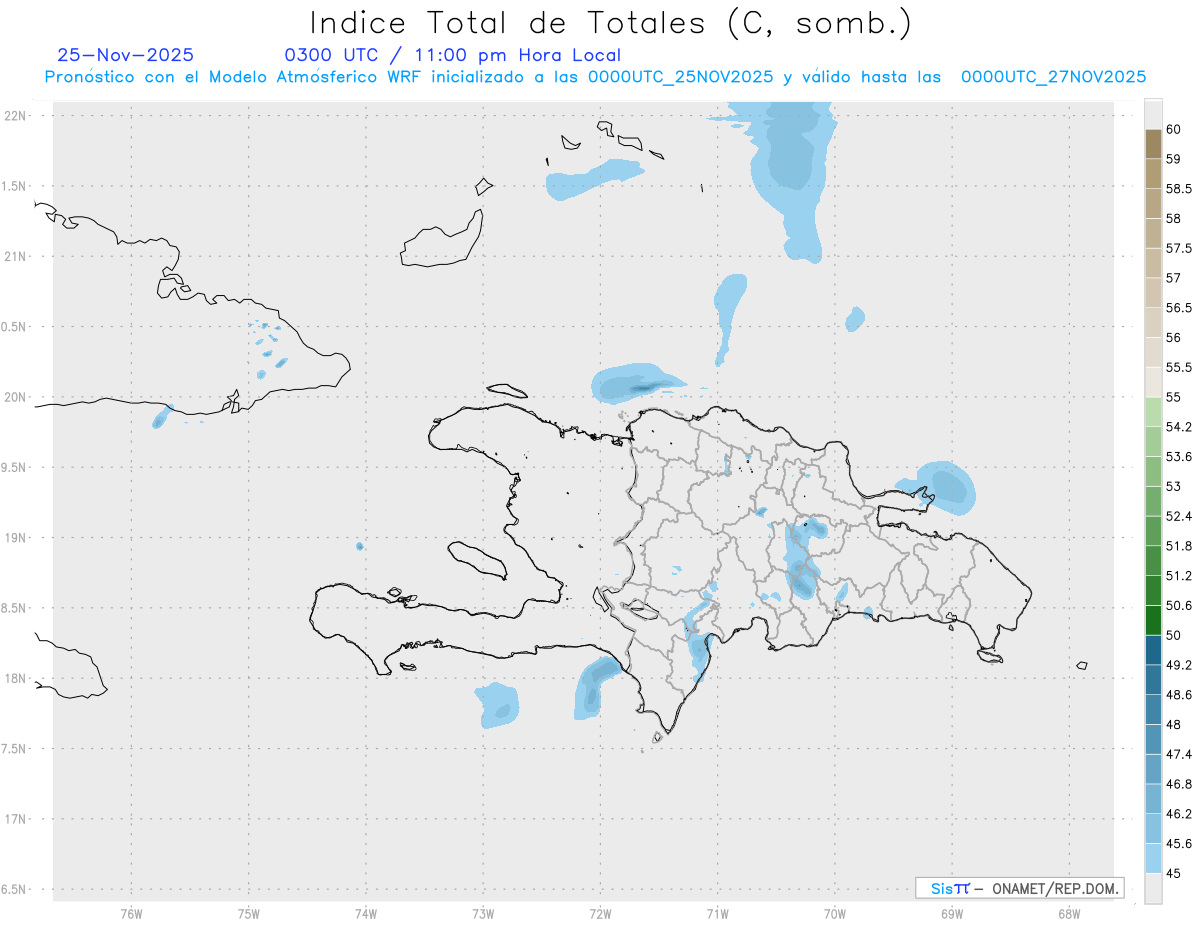The width and height of the screenshot is (1200, 927).
Task: Click the '68W' longitude label
Action: (x=1069, y=914)
